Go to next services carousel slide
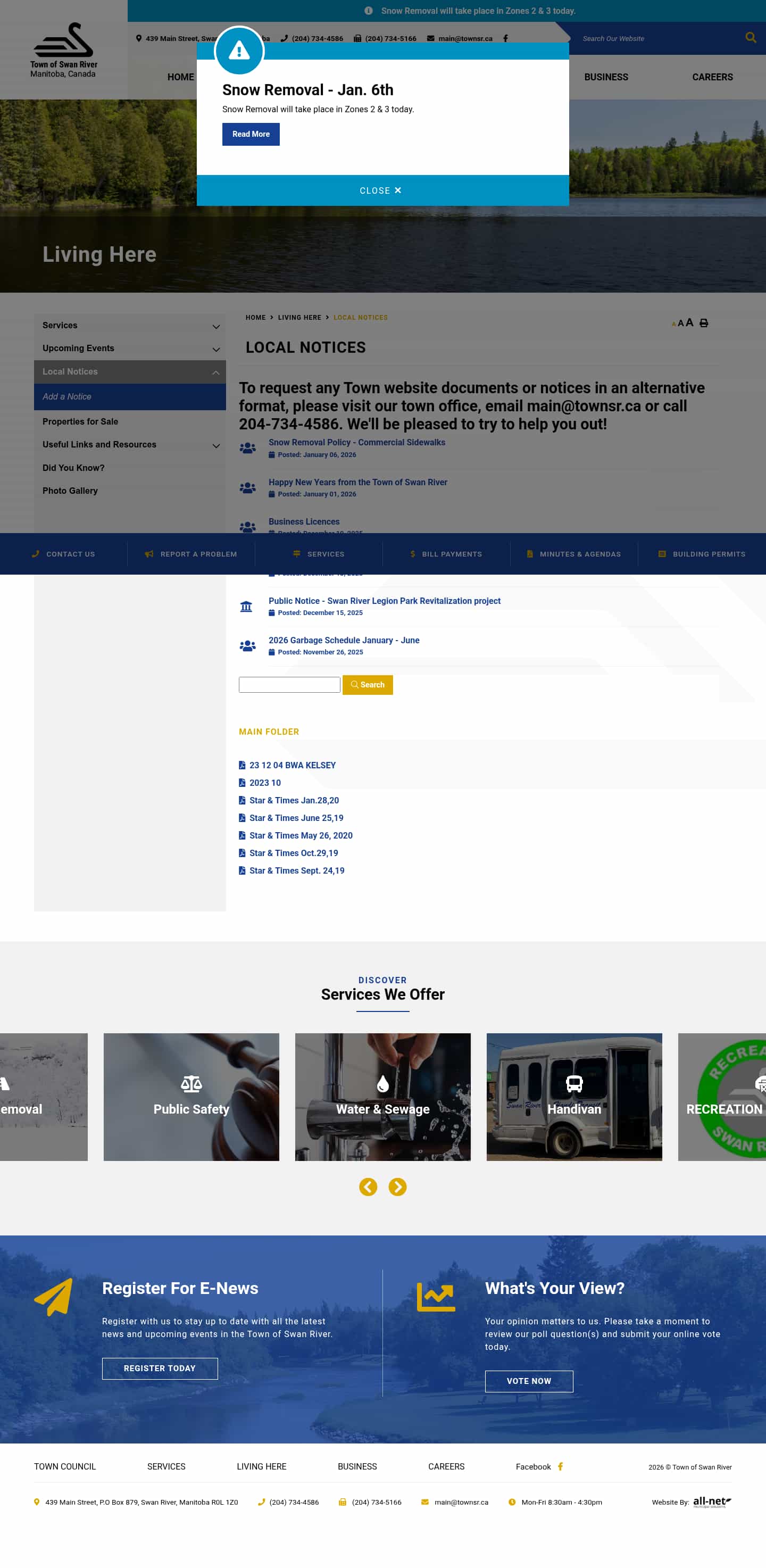The width and height of the screenshot is (766, 1568). [x=397, y=1187]
